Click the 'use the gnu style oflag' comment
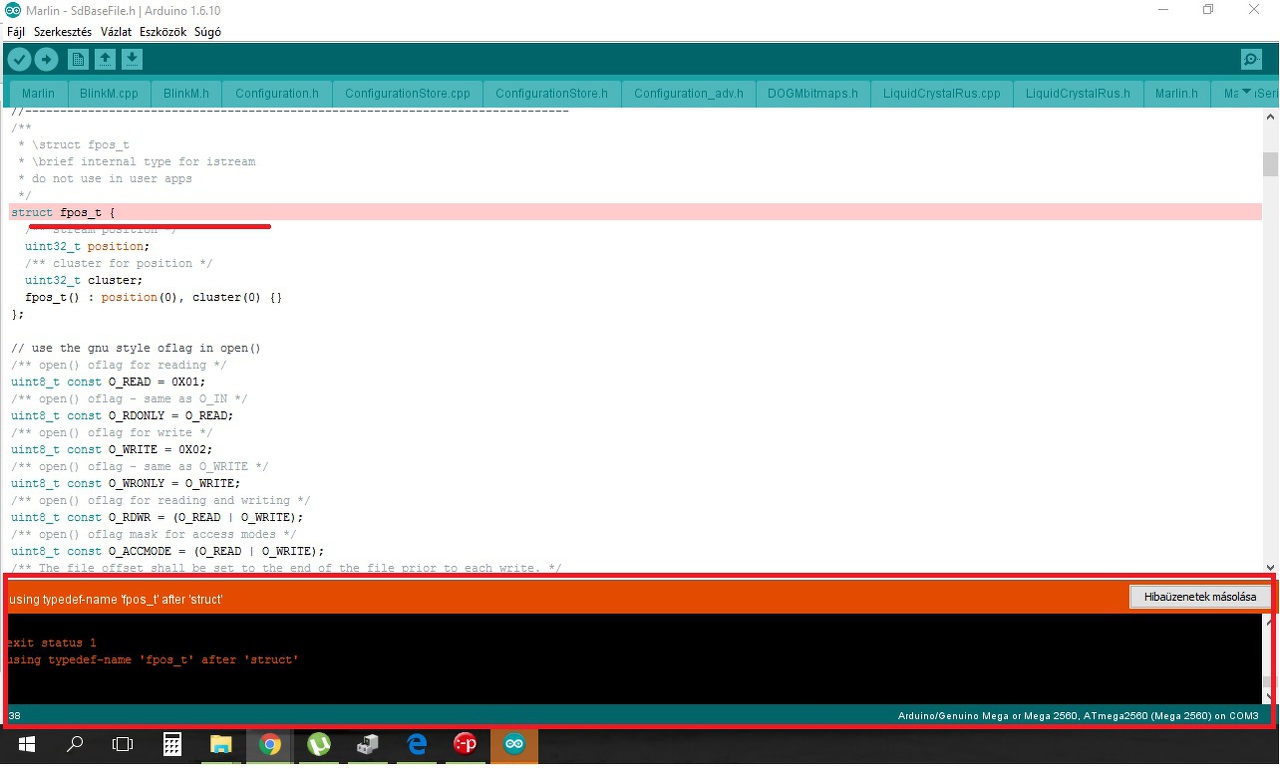Screen dimensions: 1280x769 coord(136,348)
